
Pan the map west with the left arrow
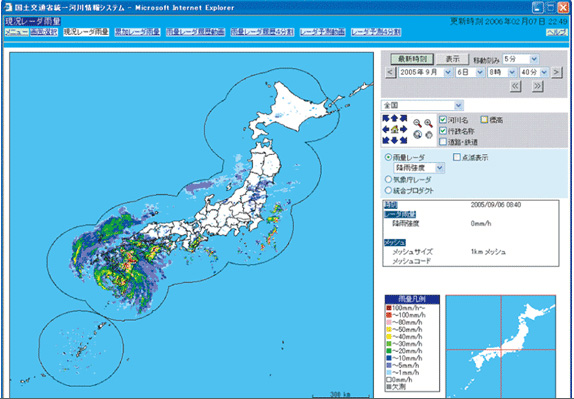coord(385,129)
